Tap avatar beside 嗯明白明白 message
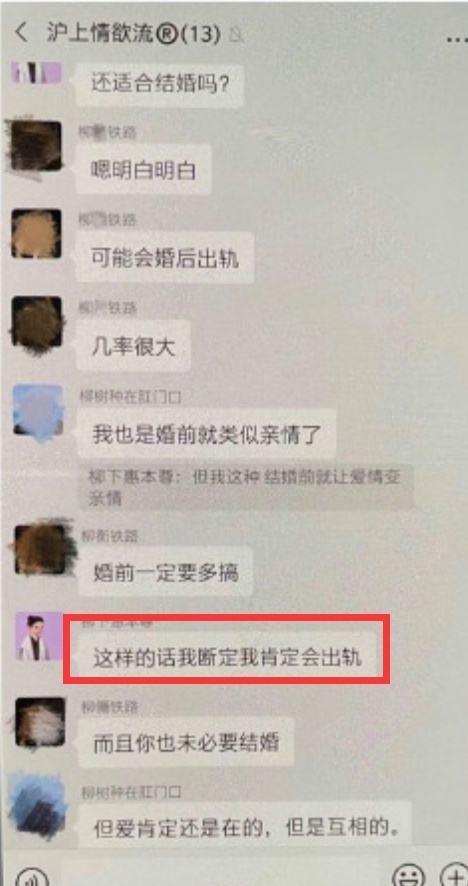This screenshot has width=468, height=886. 36,146
